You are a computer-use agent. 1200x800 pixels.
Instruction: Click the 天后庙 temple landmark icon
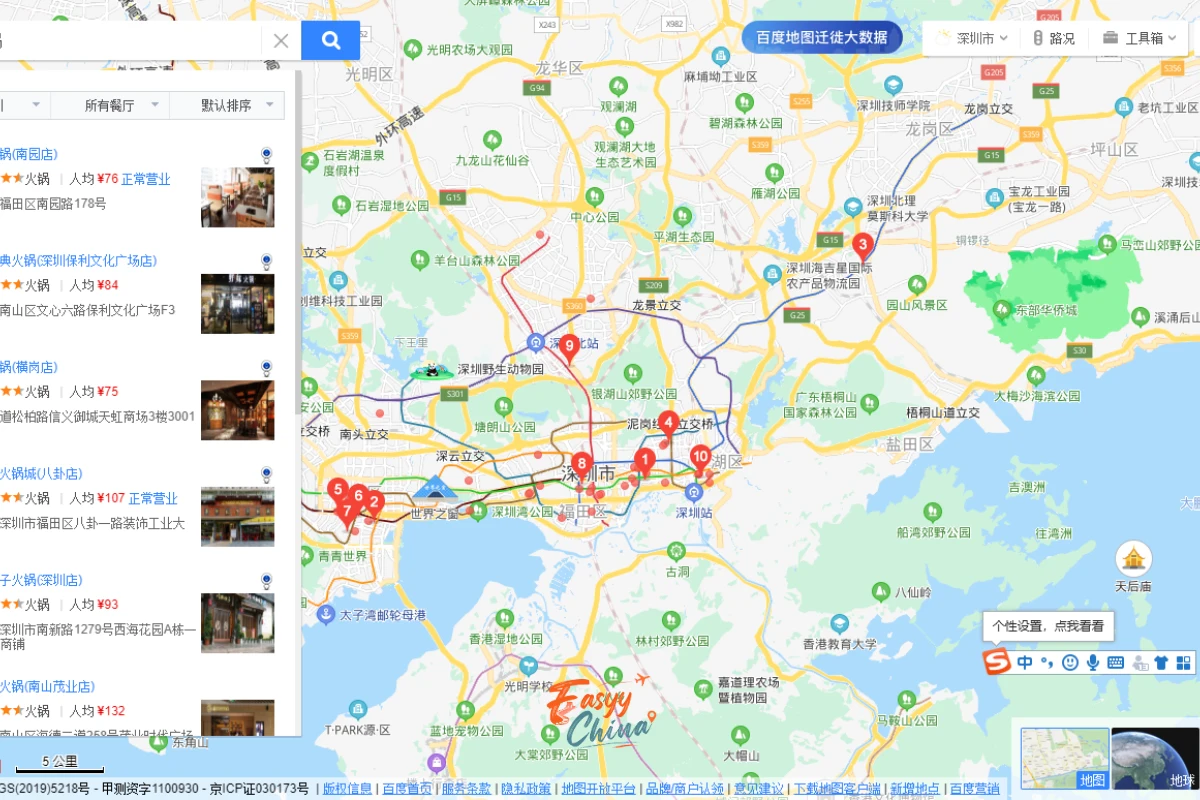coord(1134,559)
